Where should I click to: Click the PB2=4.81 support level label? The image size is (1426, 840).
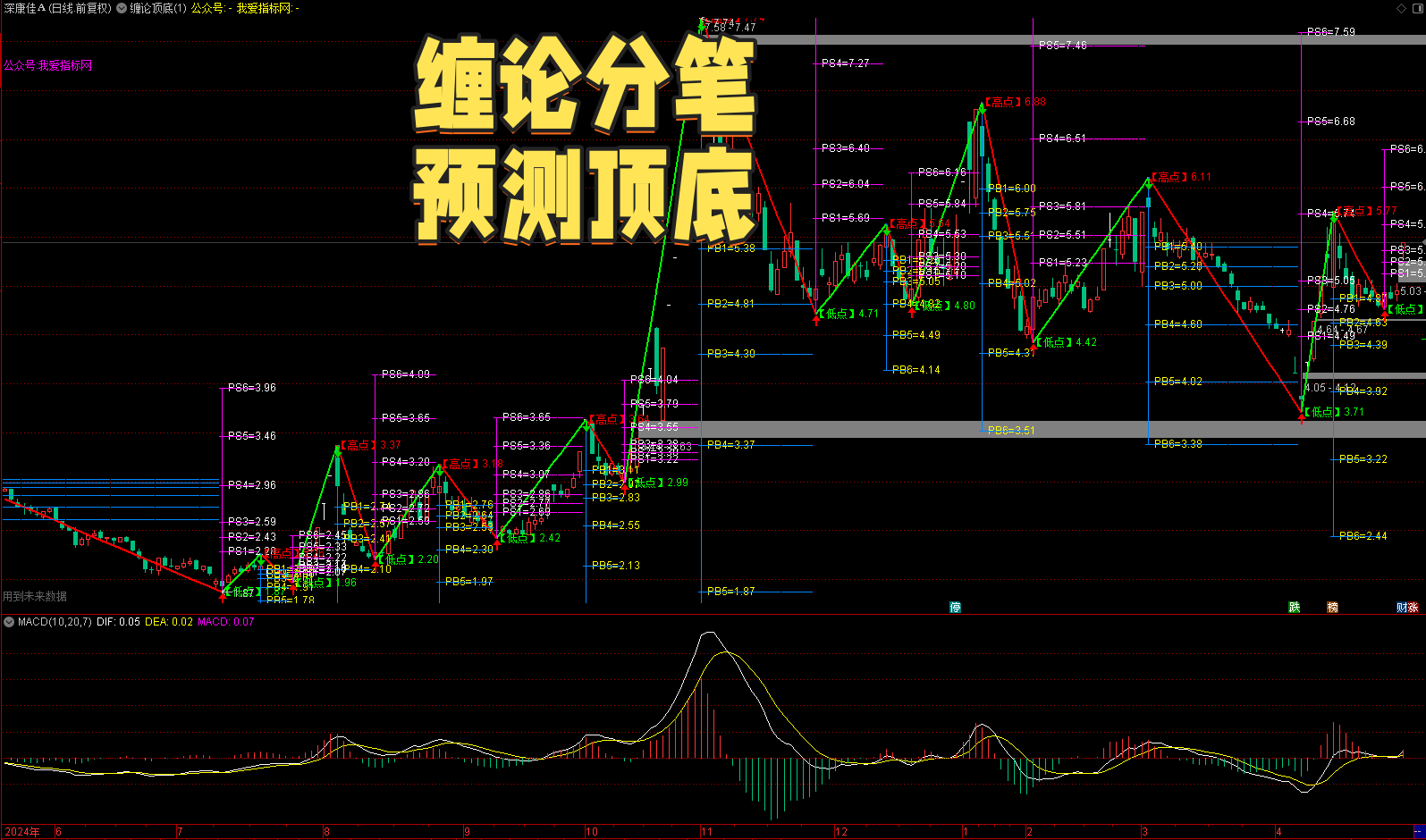coord(730,304)
